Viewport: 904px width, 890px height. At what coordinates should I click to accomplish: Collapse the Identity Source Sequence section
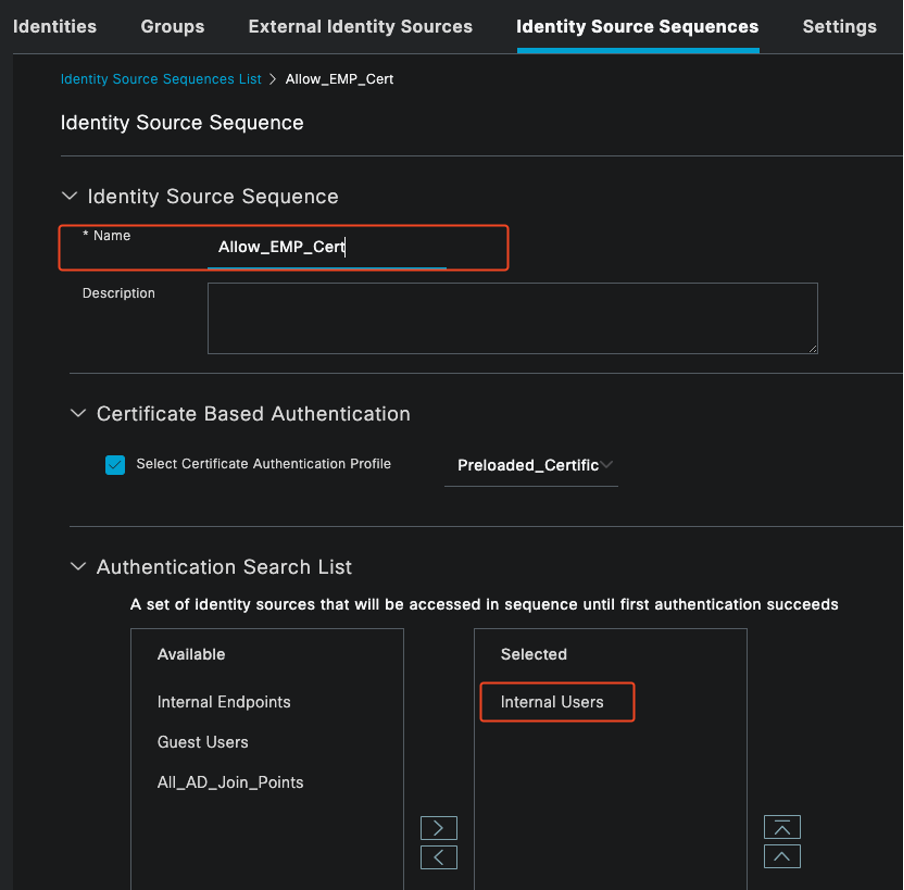click(69, 196)
